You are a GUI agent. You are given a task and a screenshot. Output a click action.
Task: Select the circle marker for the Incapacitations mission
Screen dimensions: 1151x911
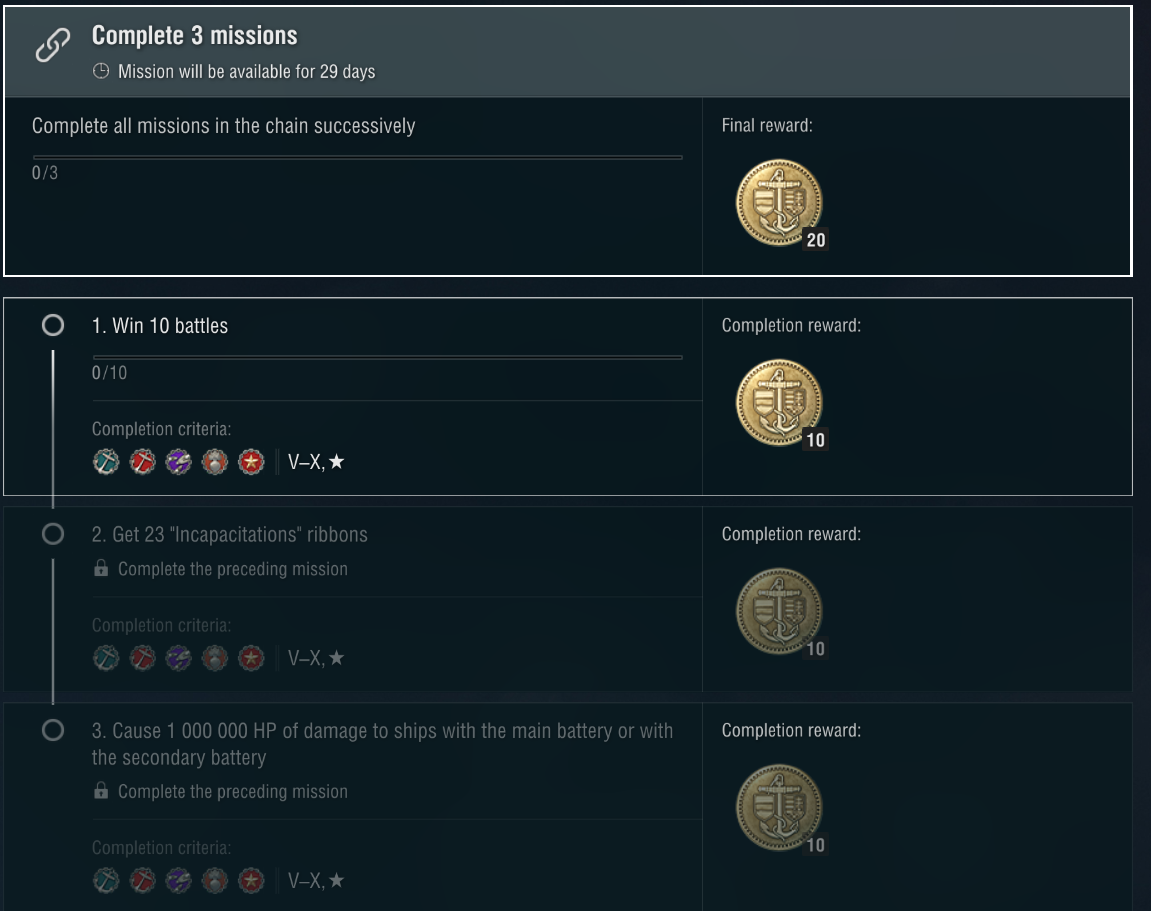[x=53, y=535]
